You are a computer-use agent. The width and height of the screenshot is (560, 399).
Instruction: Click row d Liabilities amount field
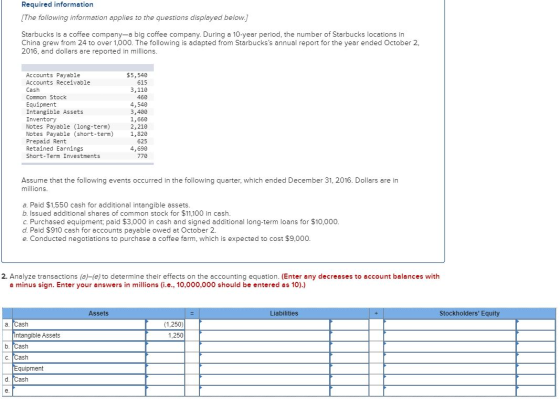[x=350, y=380]
